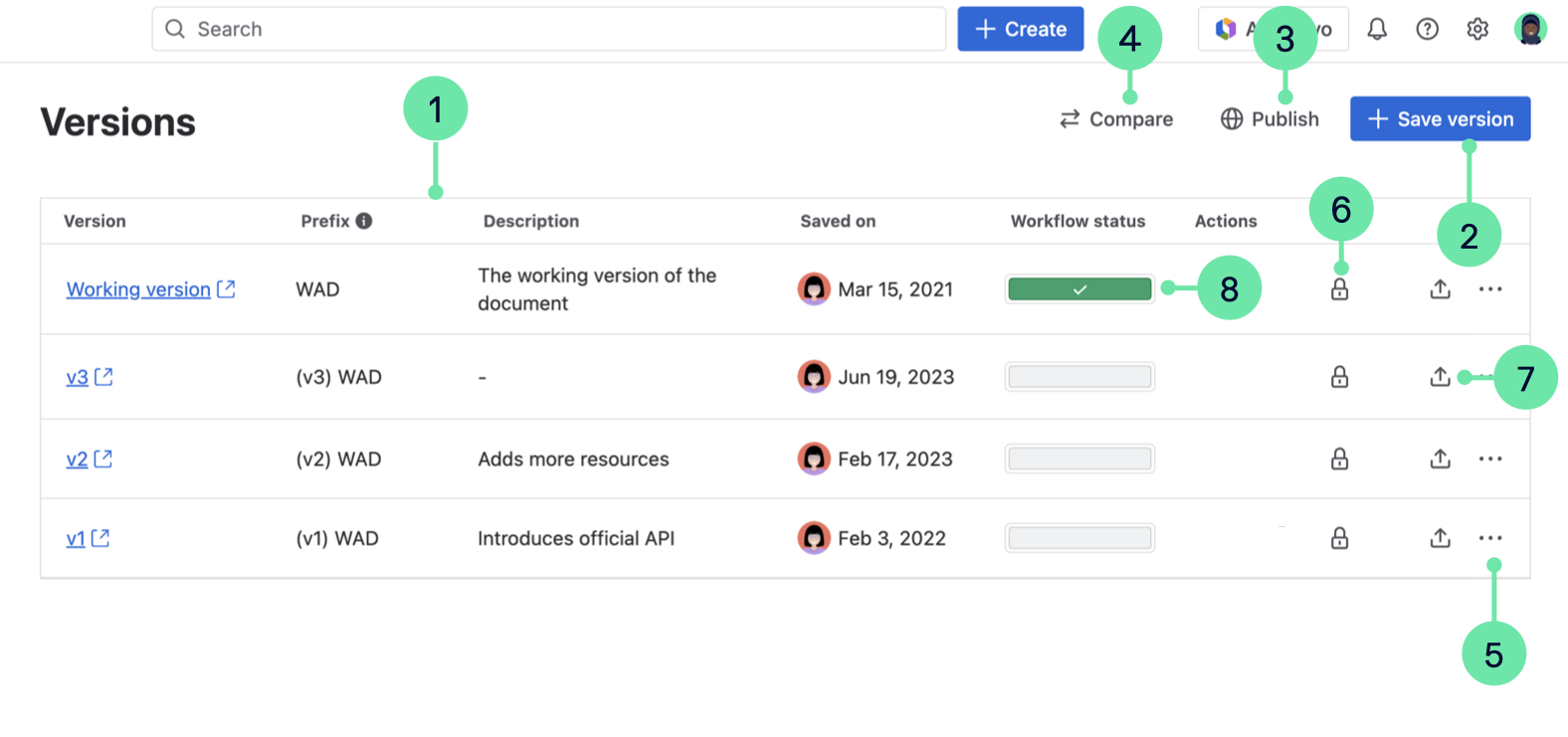Click the Publish globe icon
Screen dimensions: 1568x737
pyautogui.click(x=1232, y=118)
